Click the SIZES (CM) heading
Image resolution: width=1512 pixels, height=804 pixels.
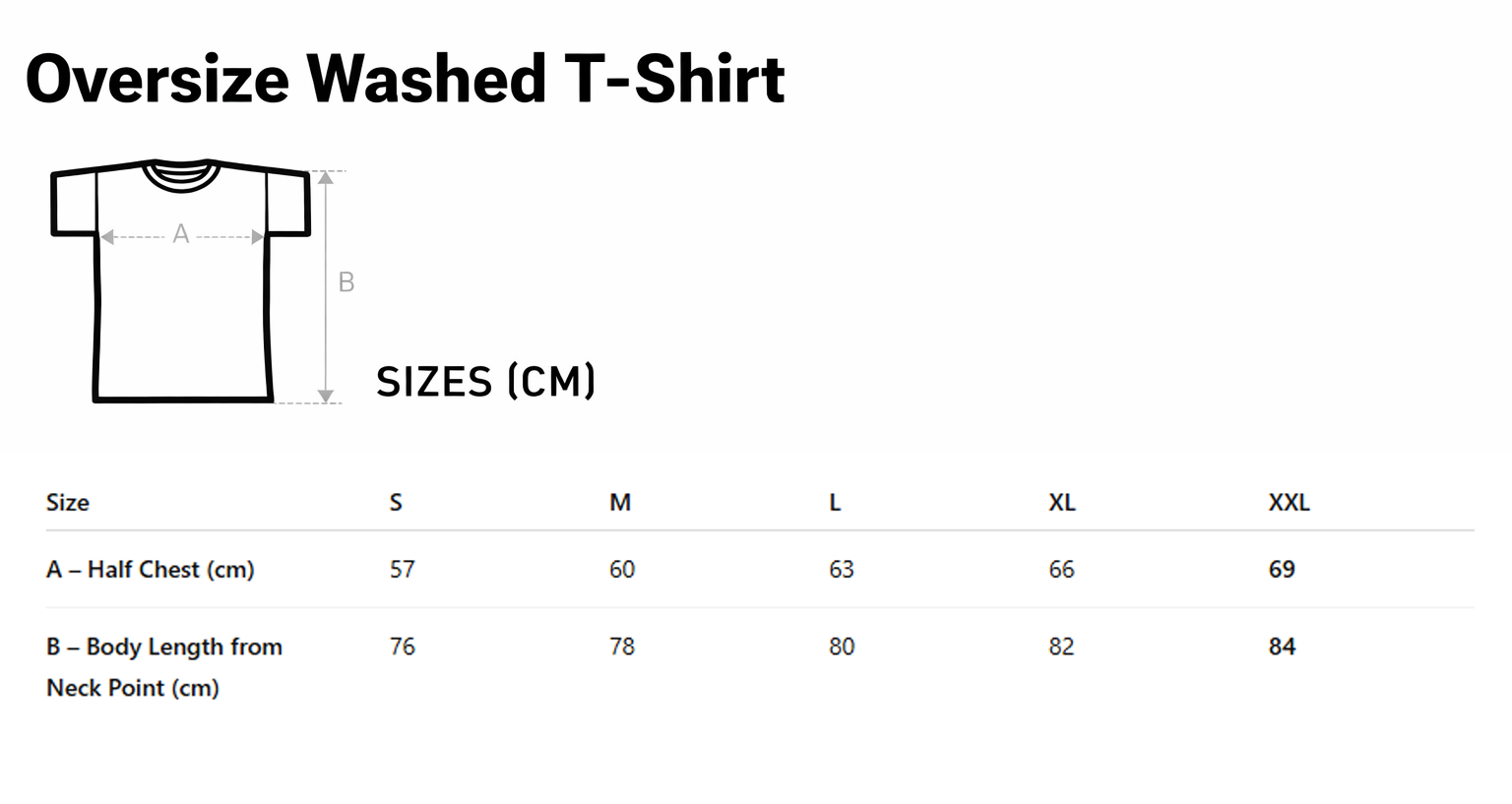485,382
